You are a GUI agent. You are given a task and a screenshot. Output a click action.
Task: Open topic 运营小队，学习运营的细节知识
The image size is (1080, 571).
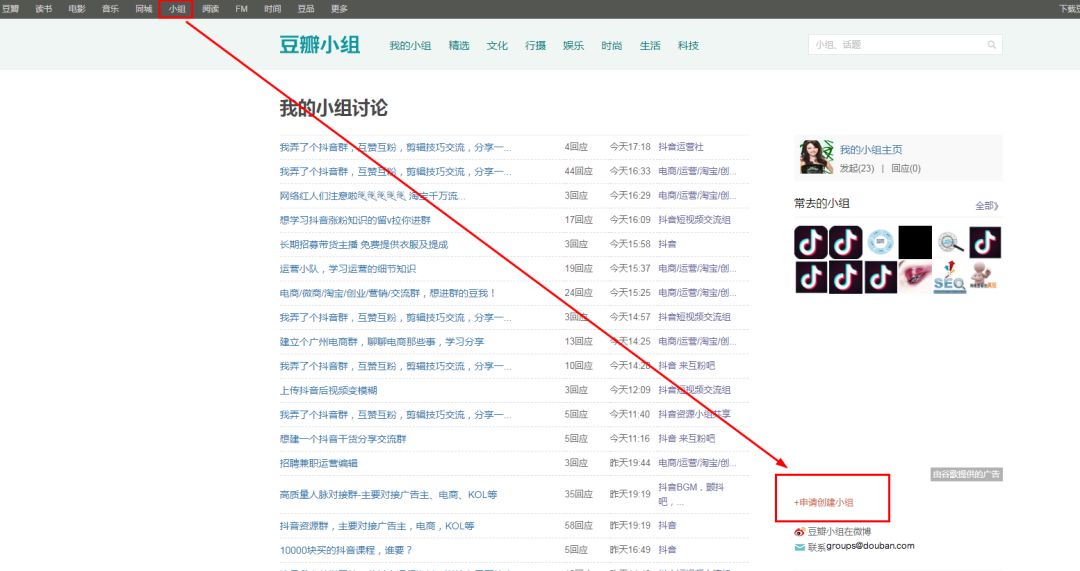[347, 269]
